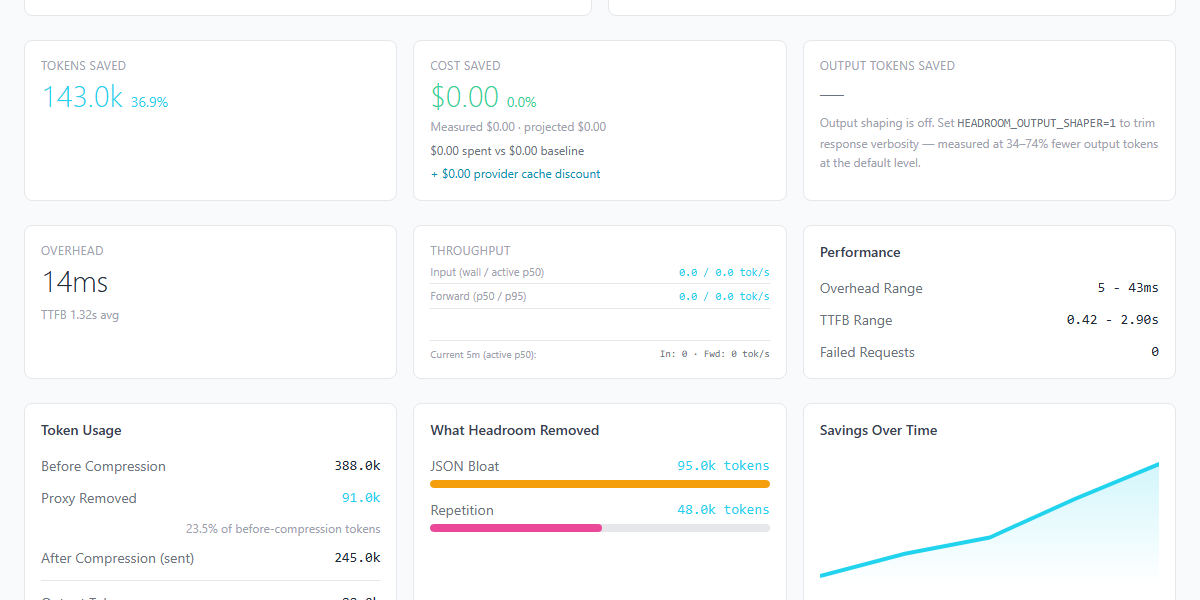Click '23.5% of before-compression tokens' note
The image size is (1200, 600).
(x=283, y=528)
